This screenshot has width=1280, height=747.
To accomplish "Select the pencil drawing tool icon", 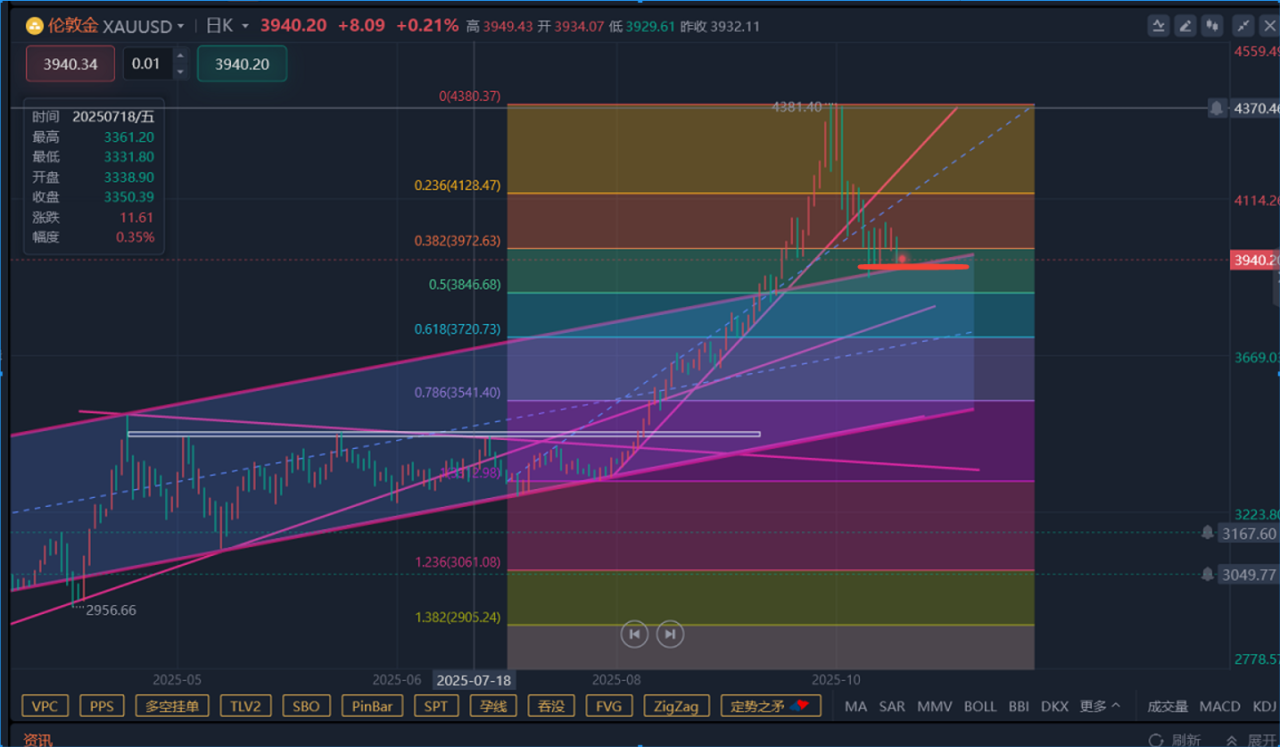I will [1186, 26].
